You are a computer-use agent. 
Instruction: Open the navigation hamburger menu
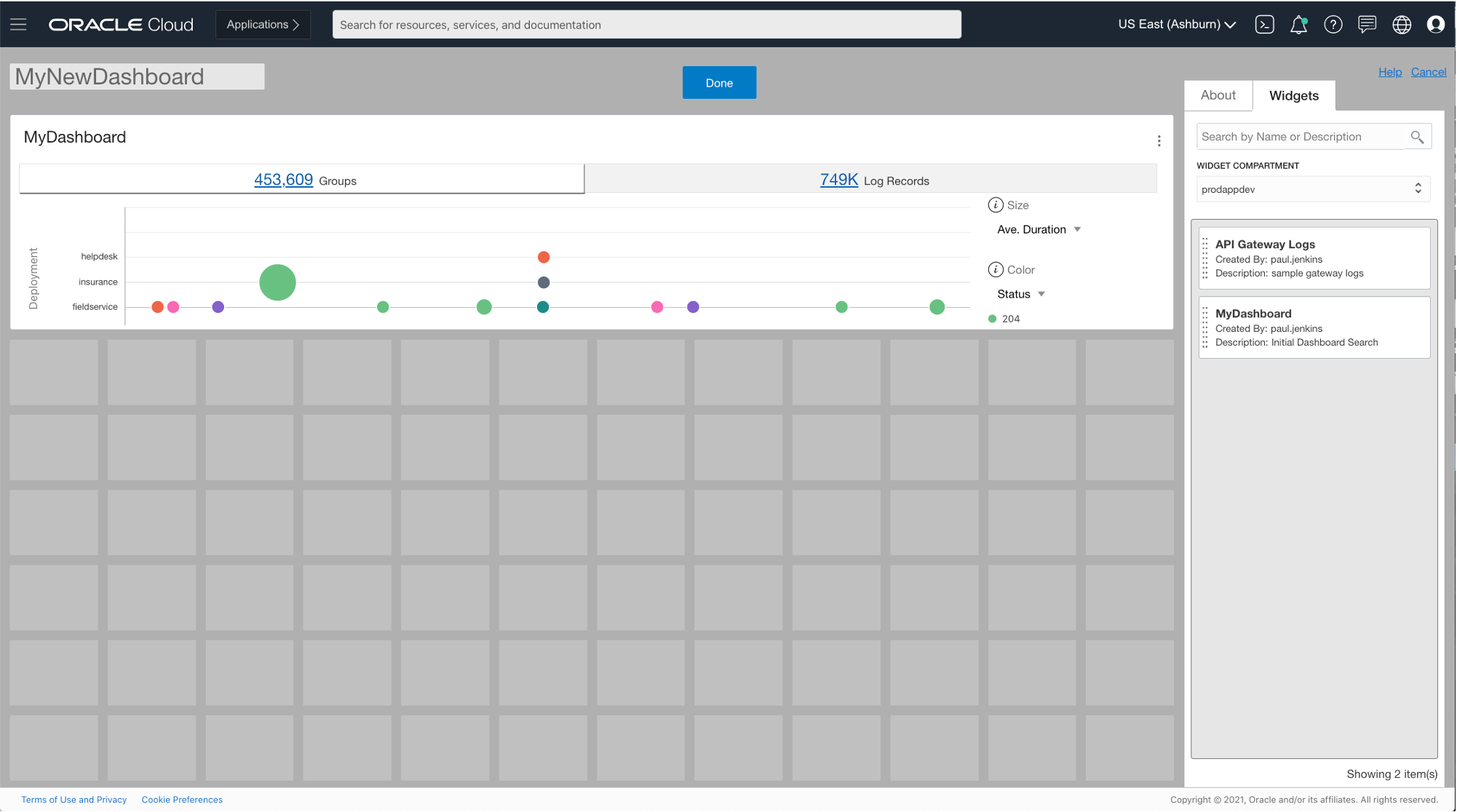click(x=18, y=23)
